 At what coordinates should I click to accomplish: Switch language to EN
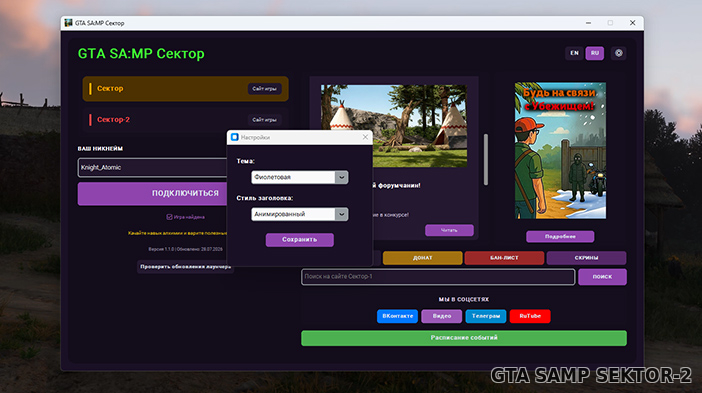(x=574, y=53)
